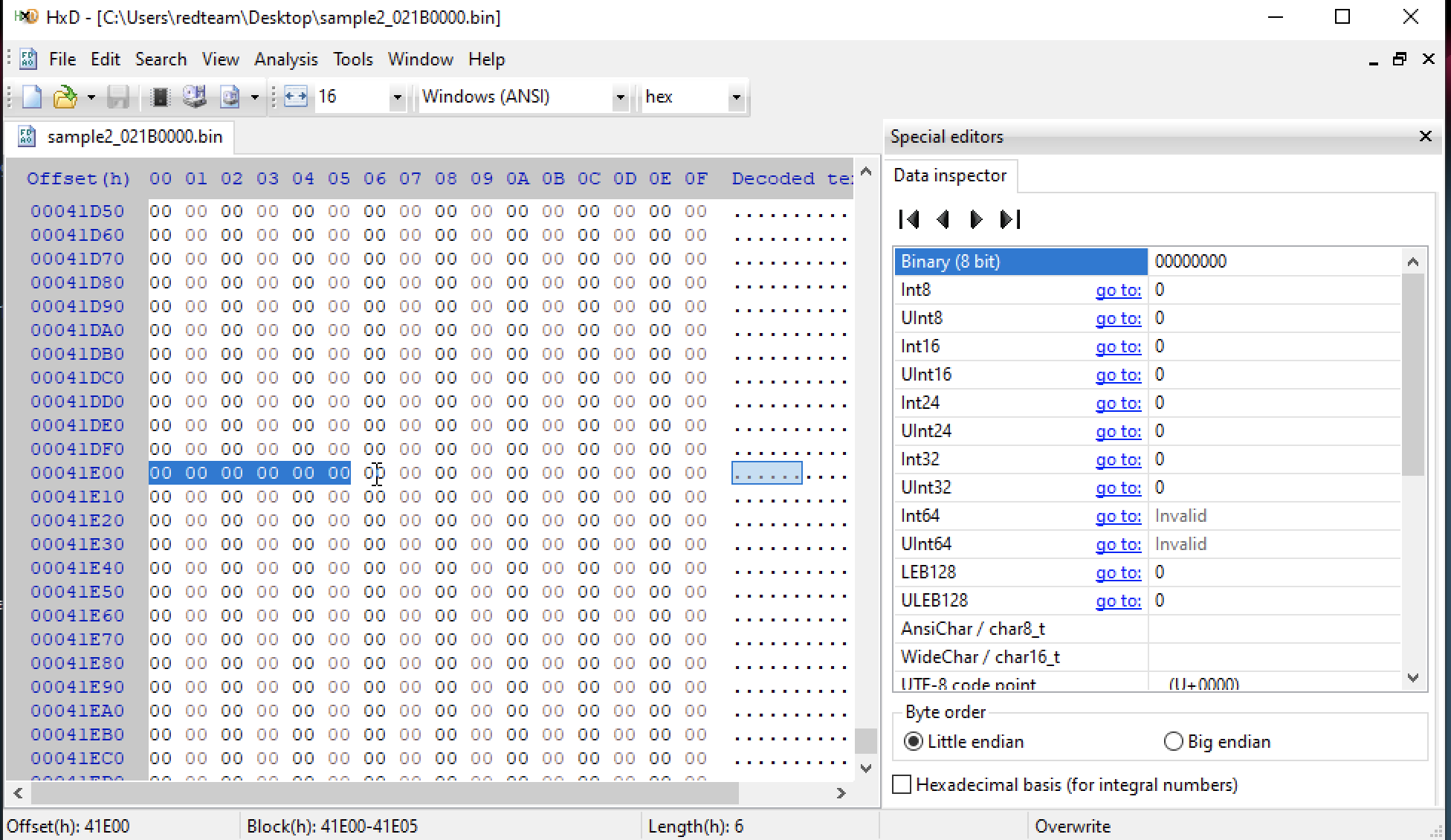Click go to link for Int64
Viewport: 1451px width, 840px height.
(x=1118, y=516)
